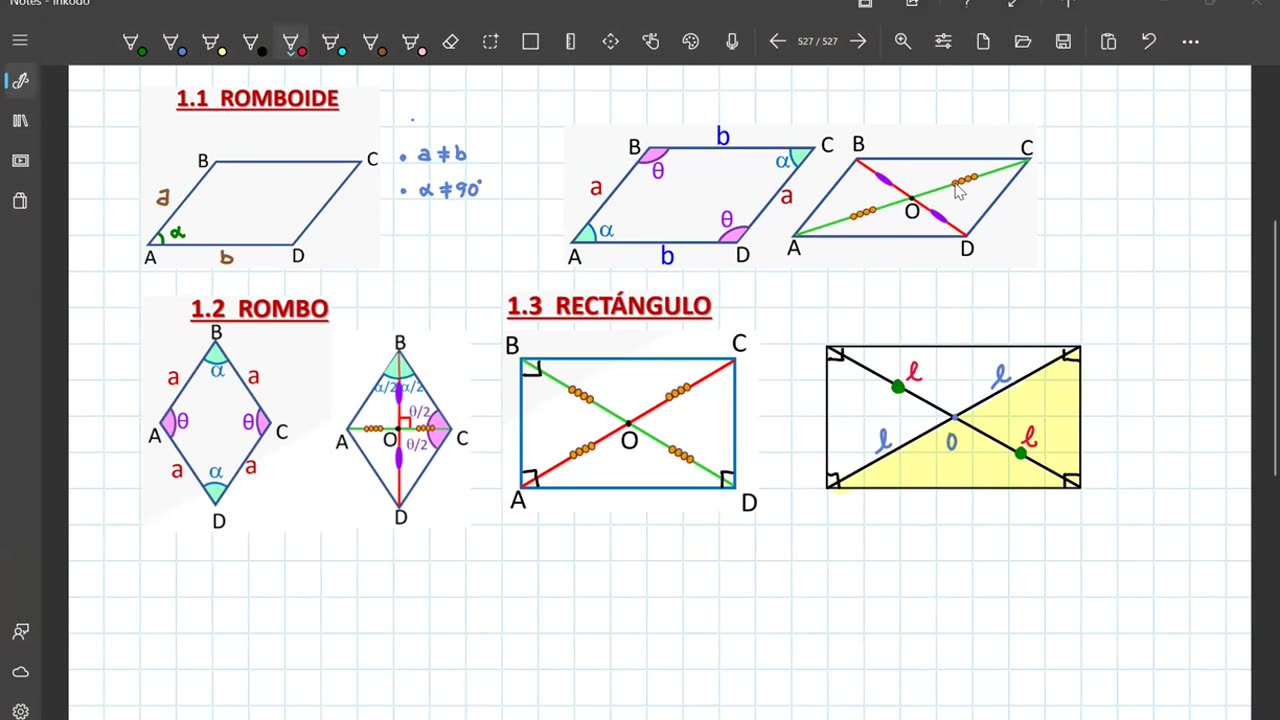Open presentation mode in sidebar
This screenshot has width=1280, height=720.
coord(20,161)
